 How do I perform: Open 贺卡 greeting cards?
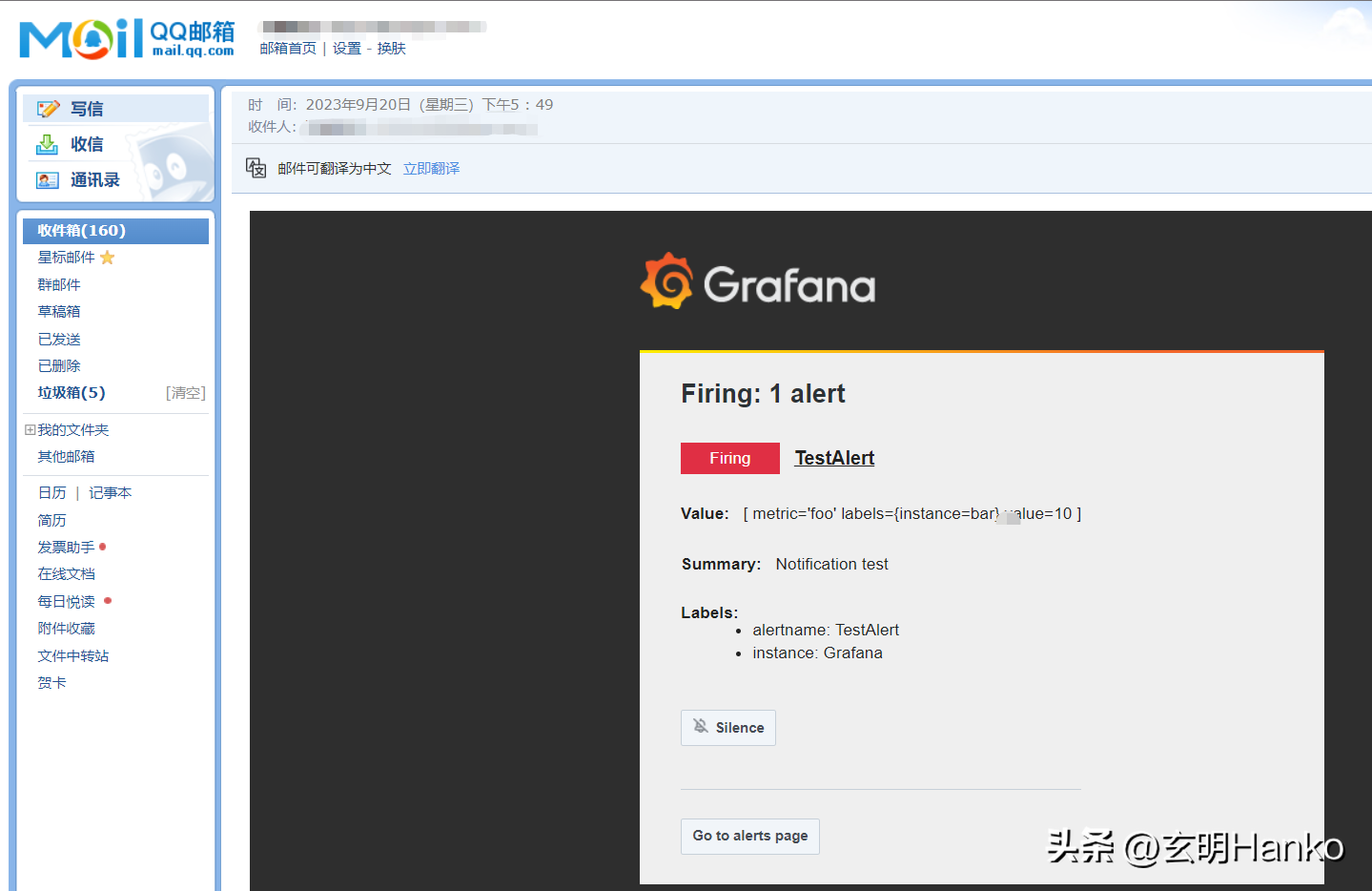coord(52,683)
